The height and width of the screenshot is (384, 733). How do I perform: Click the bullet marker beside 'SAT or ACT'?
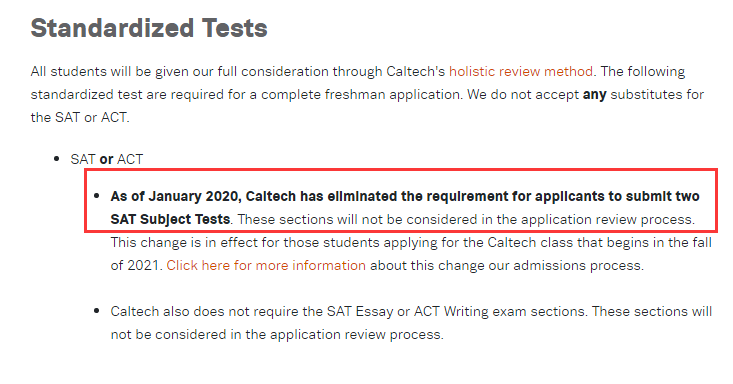pos(57,159)
